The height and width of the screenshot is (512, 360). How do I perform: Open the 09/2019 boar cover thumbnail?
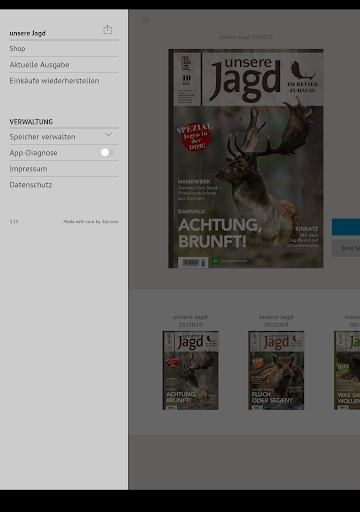click(276, 370)
